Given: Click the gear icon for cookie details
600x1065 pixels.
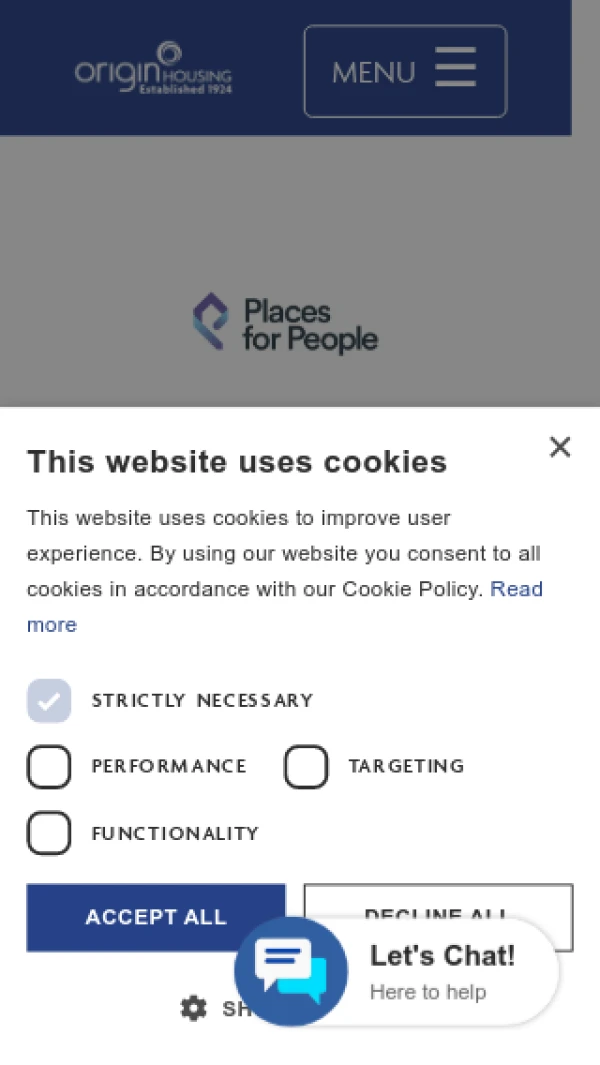Looking at the screenshot, I should 193,1008.
